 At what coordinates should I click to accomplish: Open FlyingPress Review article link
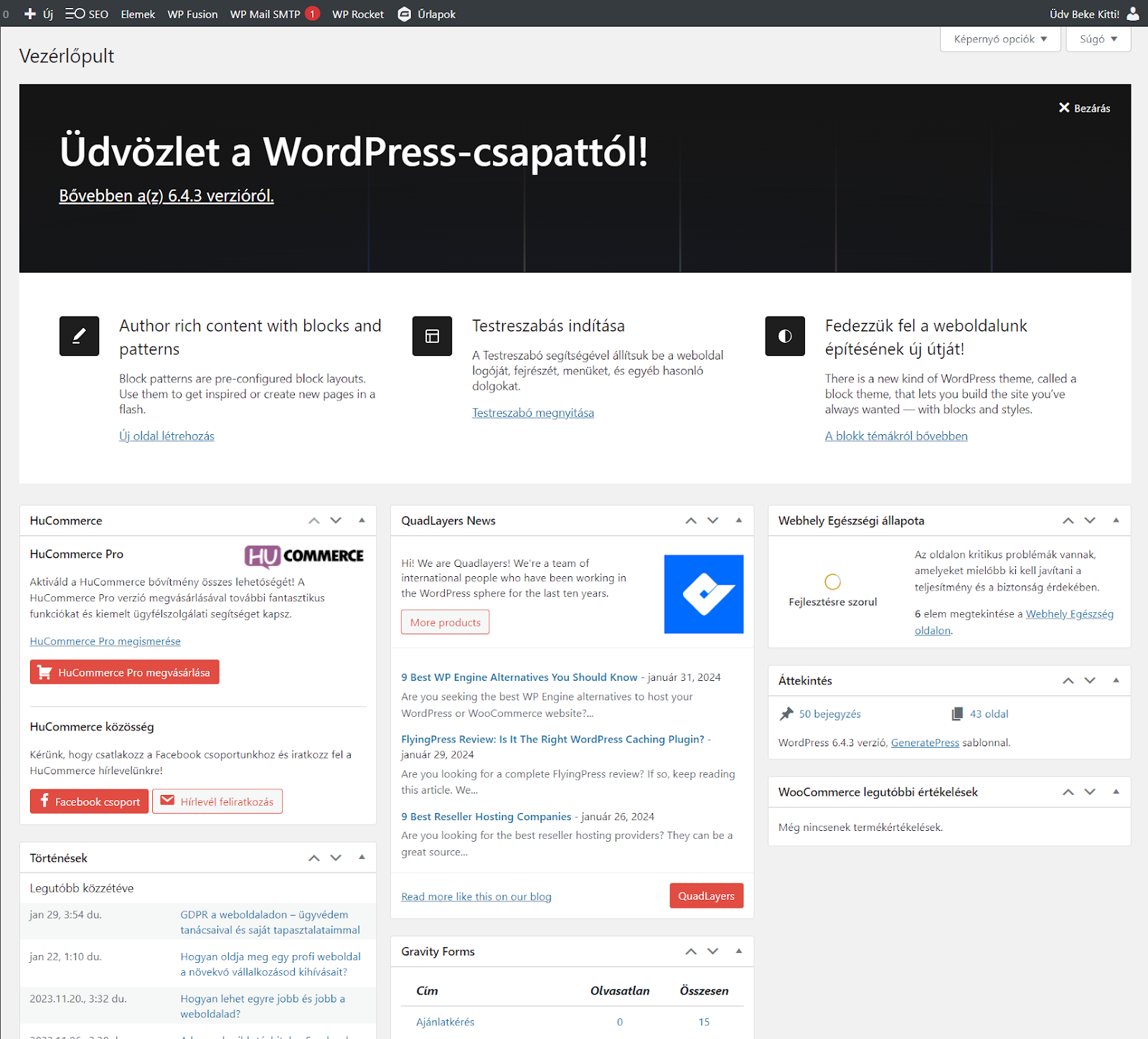(552, 739)
